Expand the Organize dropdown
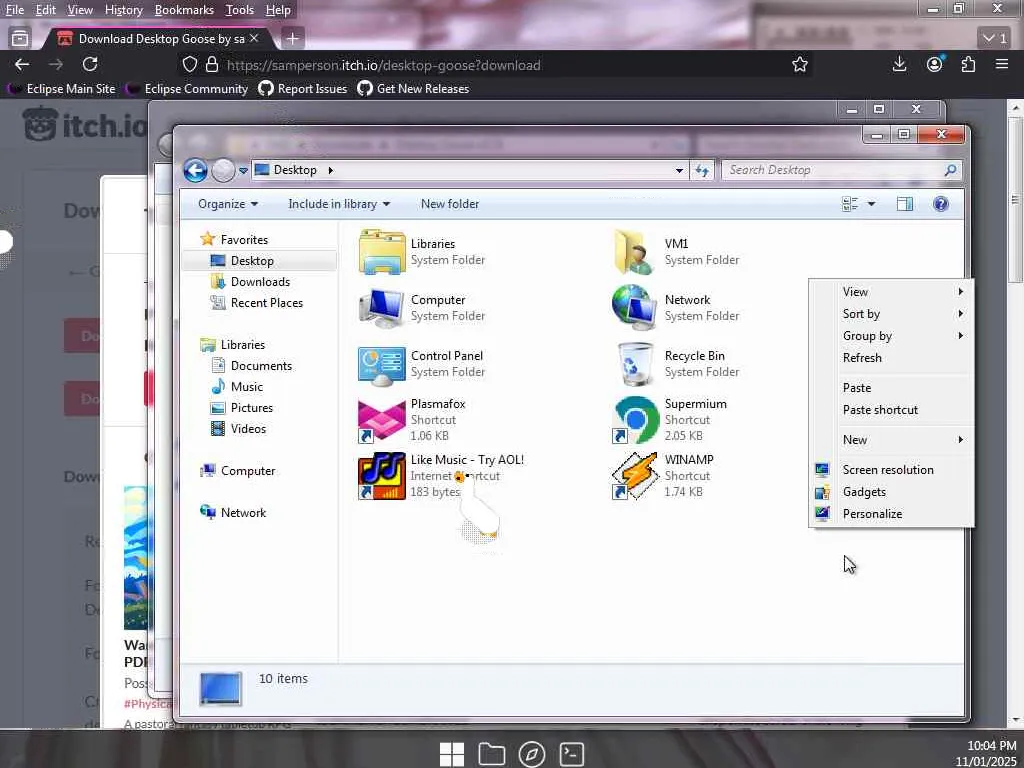The width and height of the screenshot is (1024, 768). pyautogui.click(x=228, y=204)
